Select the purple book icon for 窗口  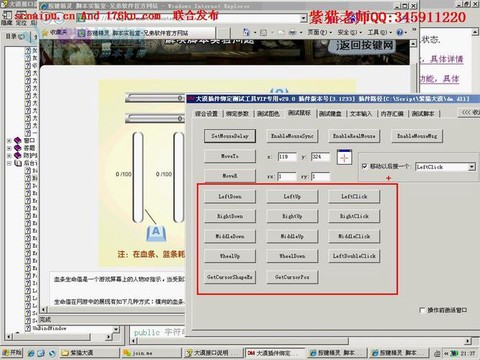(x=18, y=140)
